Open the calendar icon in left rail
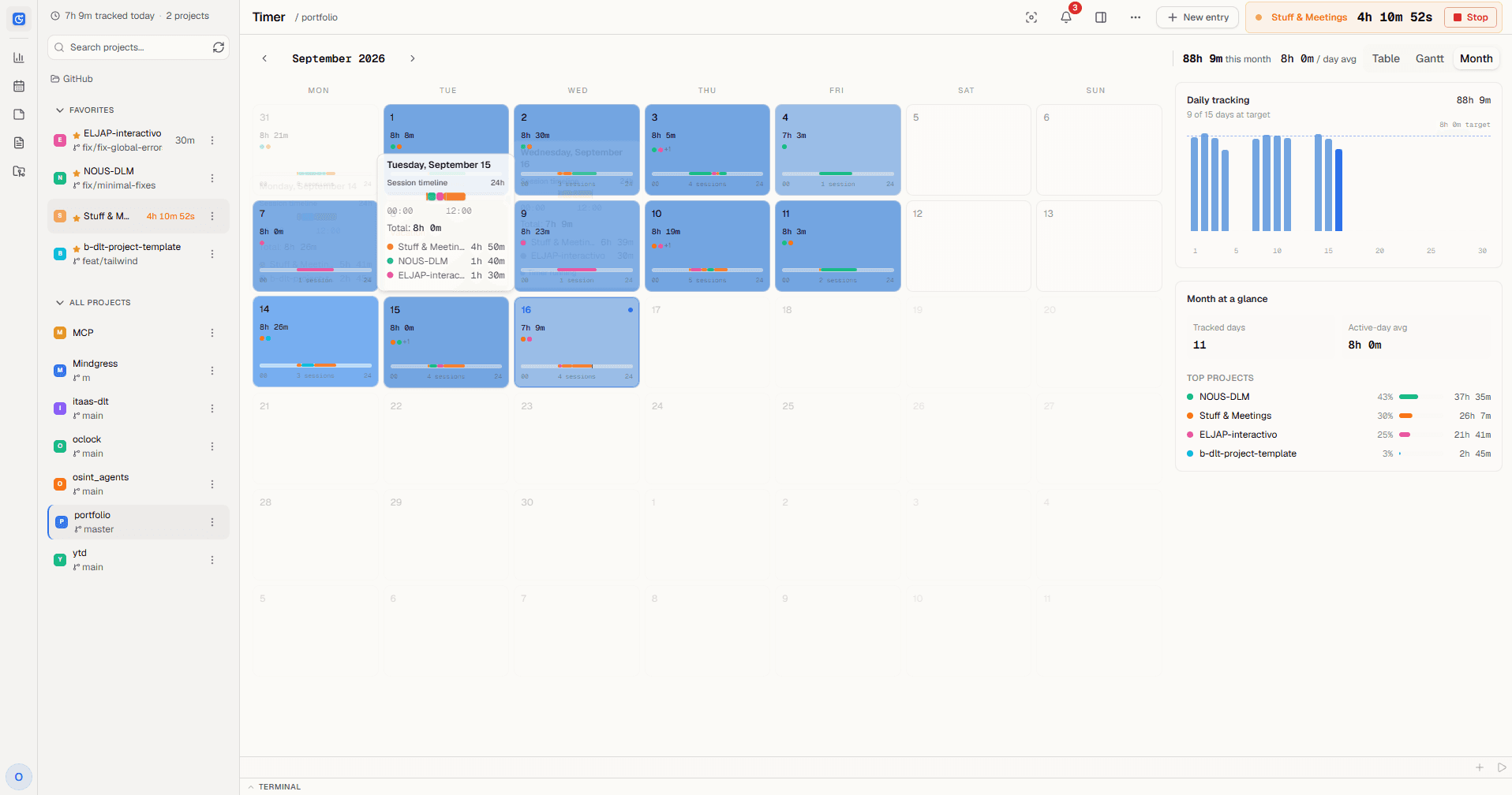The width and height of the screenshot is (1512, 795). click(x=19, y=86)
